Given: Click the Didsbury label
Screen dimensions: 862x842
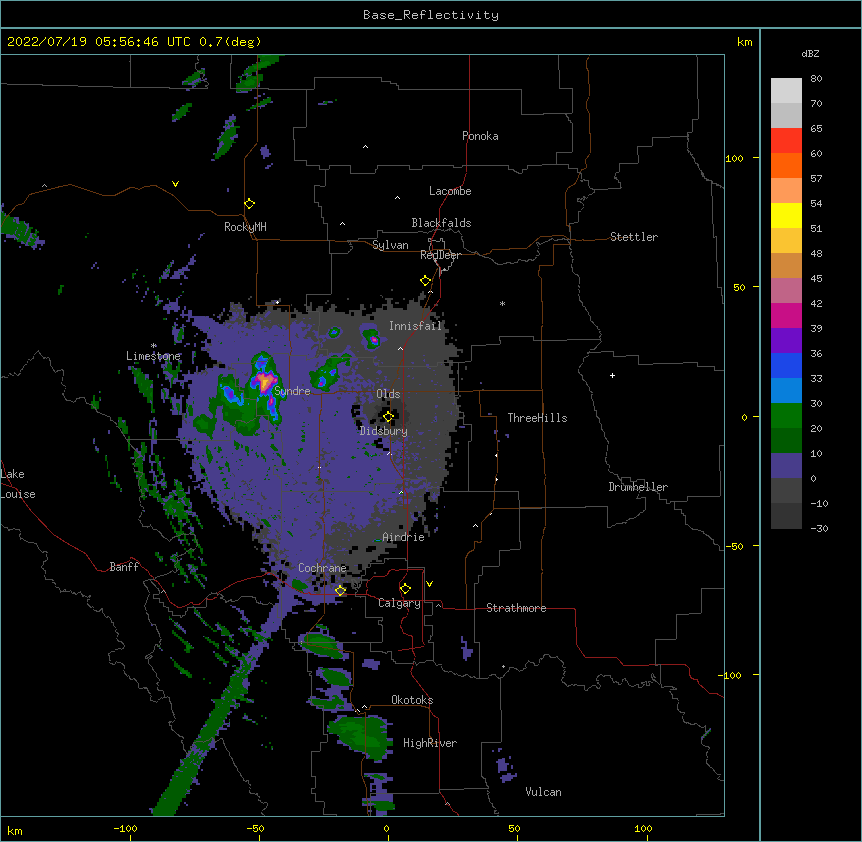Looking at the screenshot, I should [384, 431].
